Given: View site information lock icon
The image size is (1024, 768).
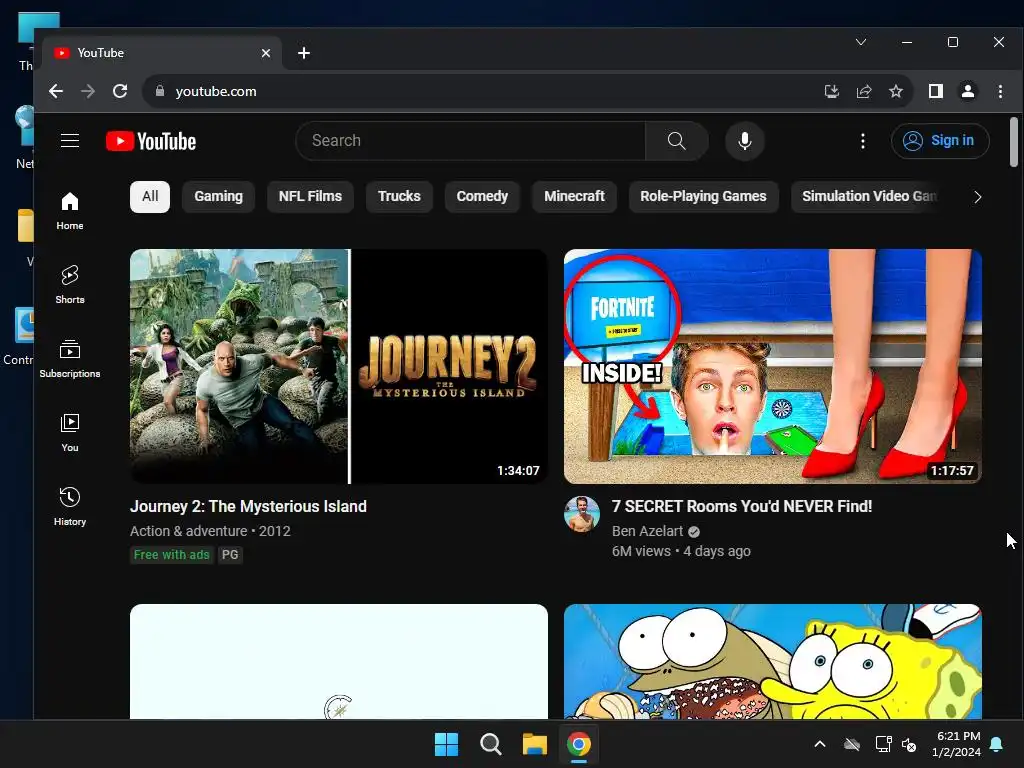Looking at the screenshot, I should [x=159, y=91].
